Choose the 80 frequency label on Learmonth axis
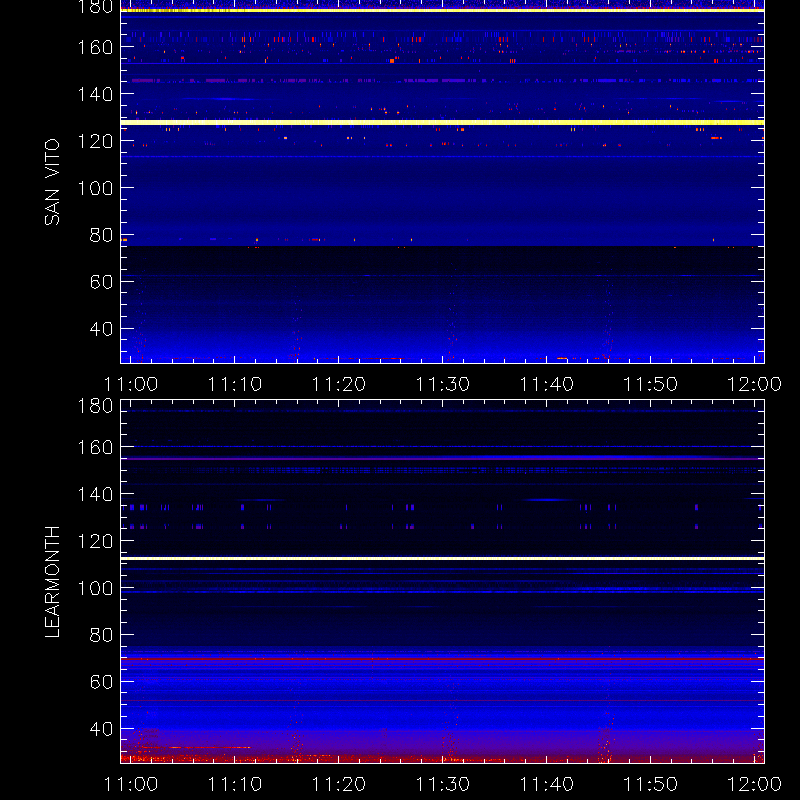 (101, 635)
